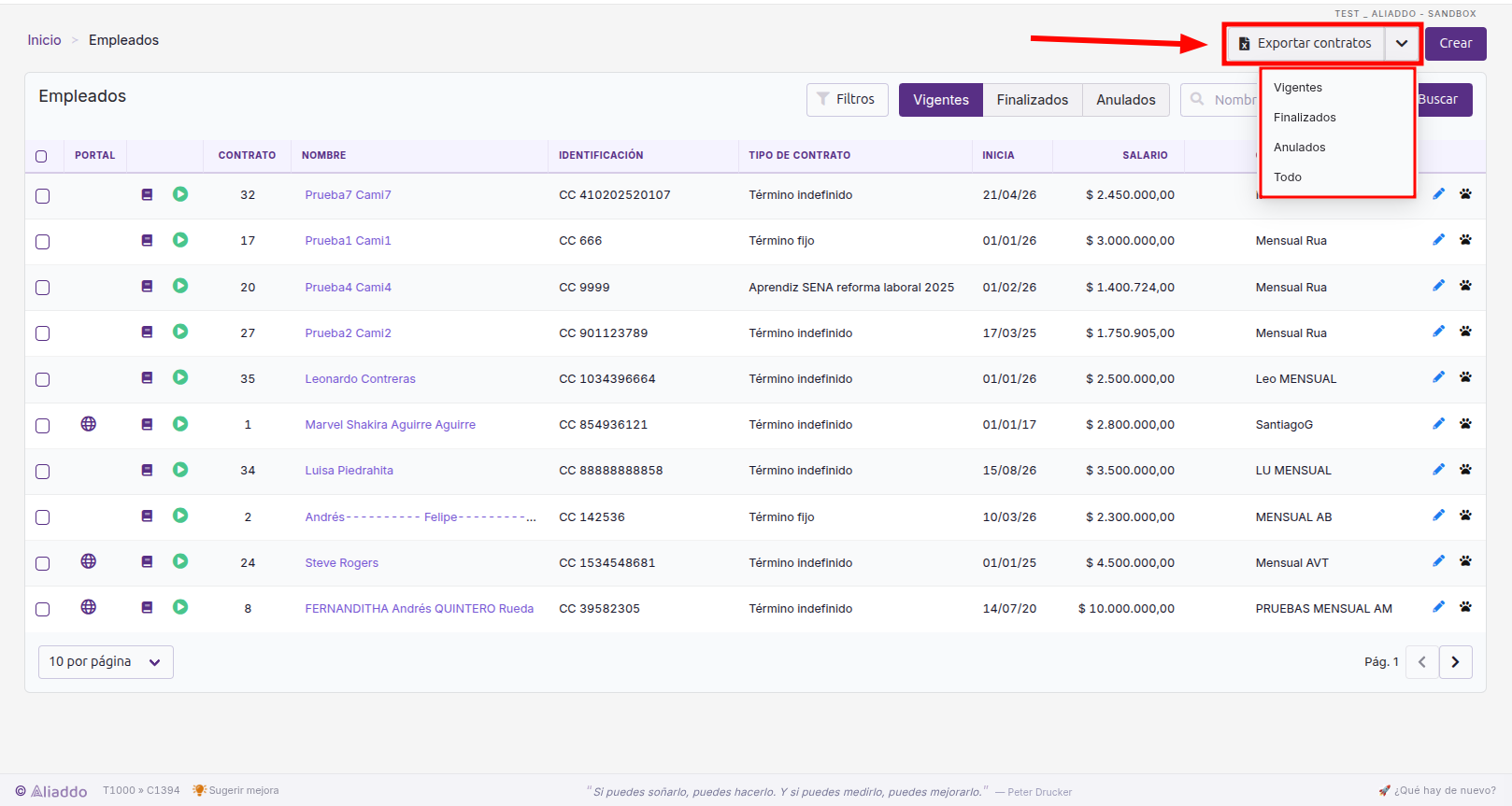Choose Todo in the export dropdown menu
The image size is (1512, 806).
[x=1337, y=177]
